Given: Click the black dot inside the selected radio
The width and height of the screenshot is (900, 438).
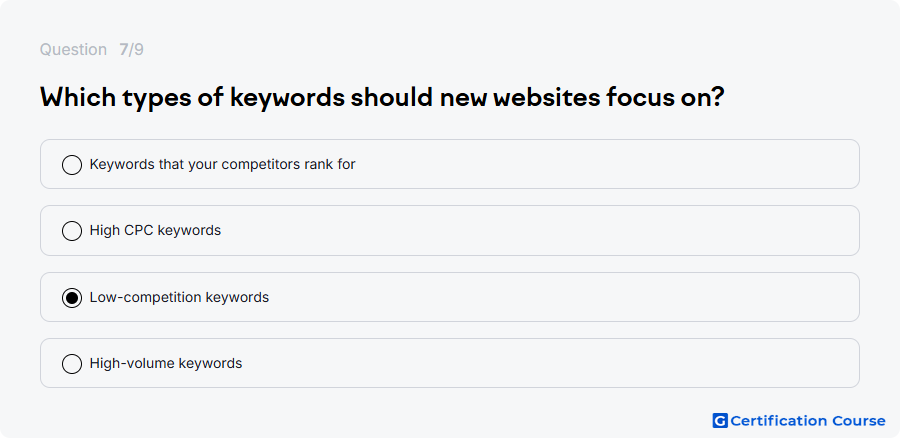Looking at the screenshot, I should tap(72, 298).
